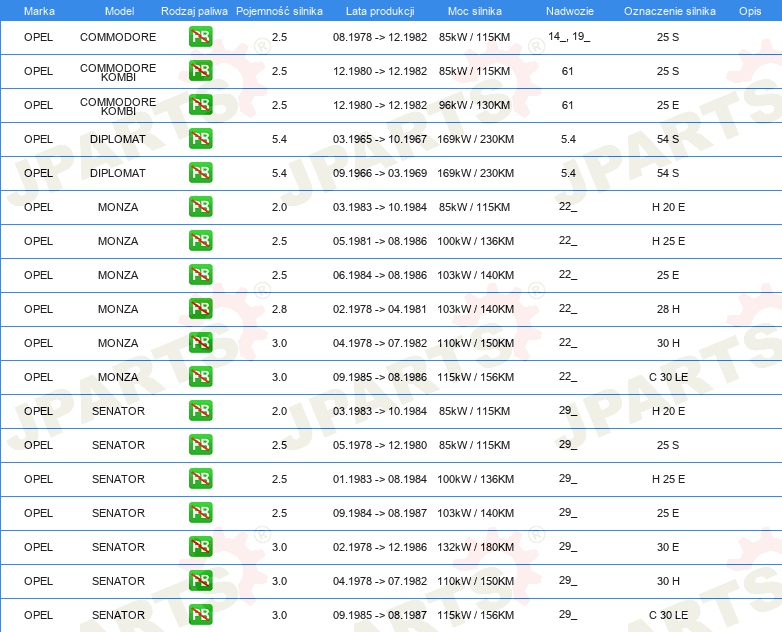Click the Moc silnika column header
The width and height of the screenshot is (782, 632).
475,11
